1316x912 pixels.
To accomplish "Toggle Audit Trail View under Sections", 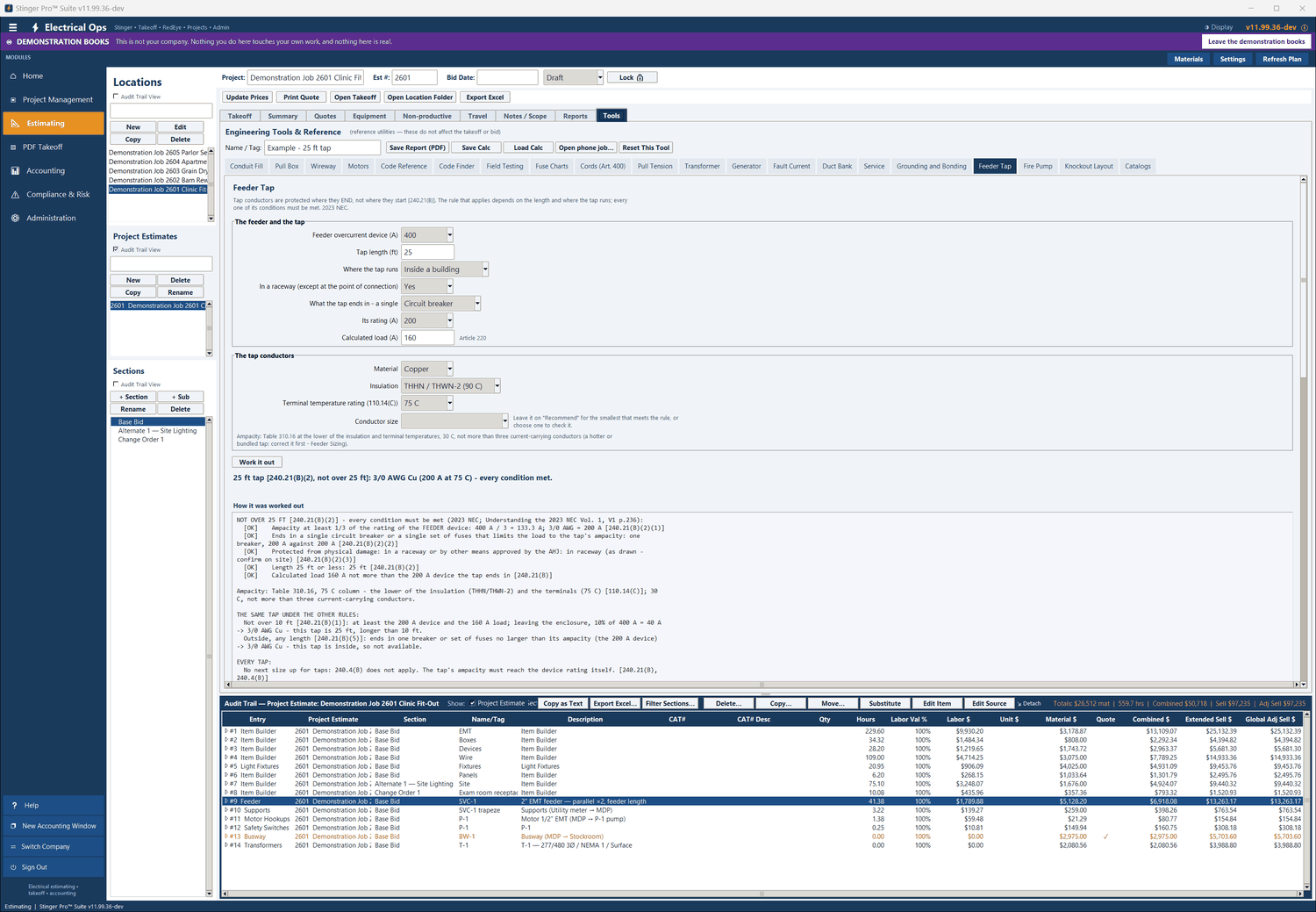I will tap(116, 384).
